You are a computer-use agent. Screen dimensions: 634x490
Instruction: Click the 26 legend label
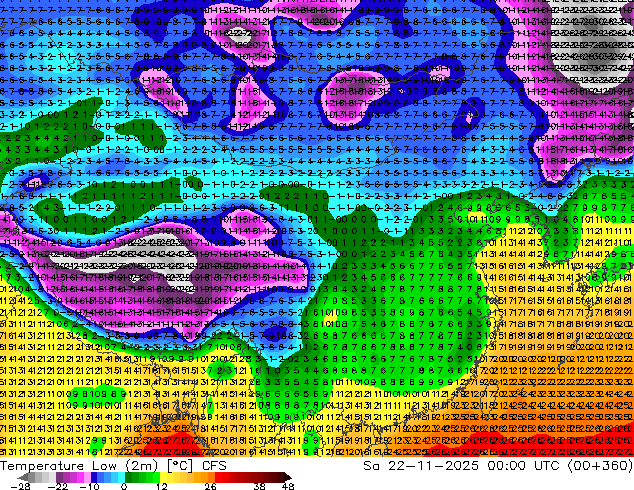pos(210,486)
